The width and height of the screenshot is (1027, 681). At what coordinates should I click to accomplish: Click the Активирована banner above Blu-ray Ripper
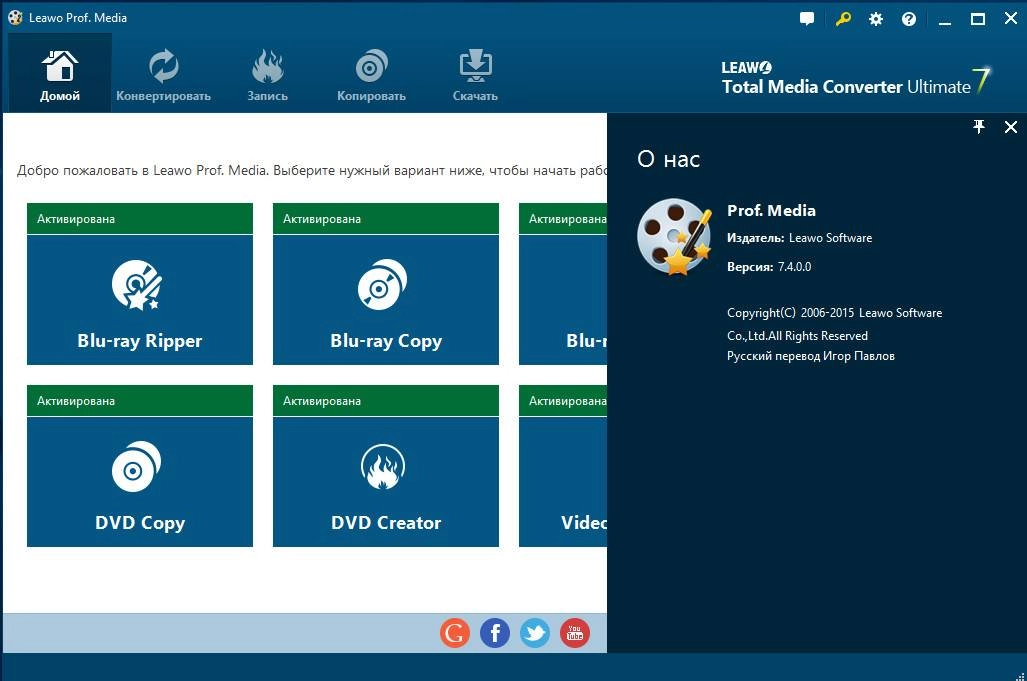[140, 219]
